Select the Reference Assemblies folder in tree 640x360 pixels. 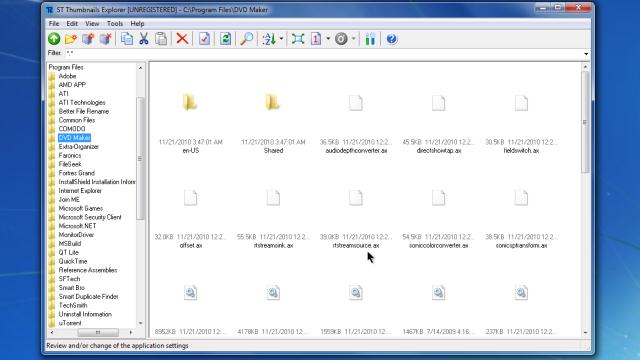point(88,271)
